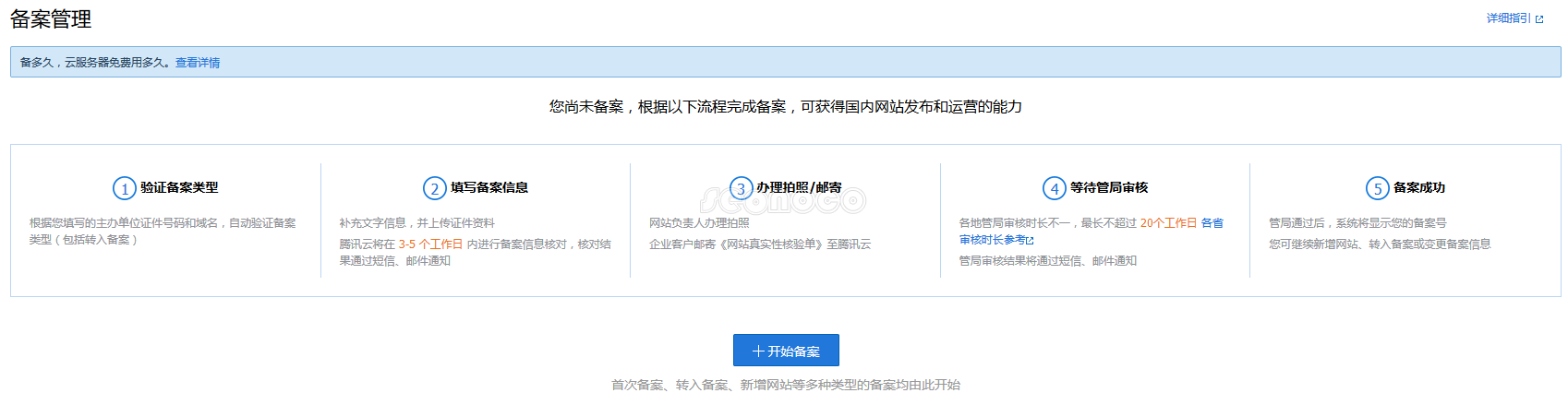The image size is (1568, 405).
Task: Click the step 4 circled number icon
Action: tap(1055, 188)
